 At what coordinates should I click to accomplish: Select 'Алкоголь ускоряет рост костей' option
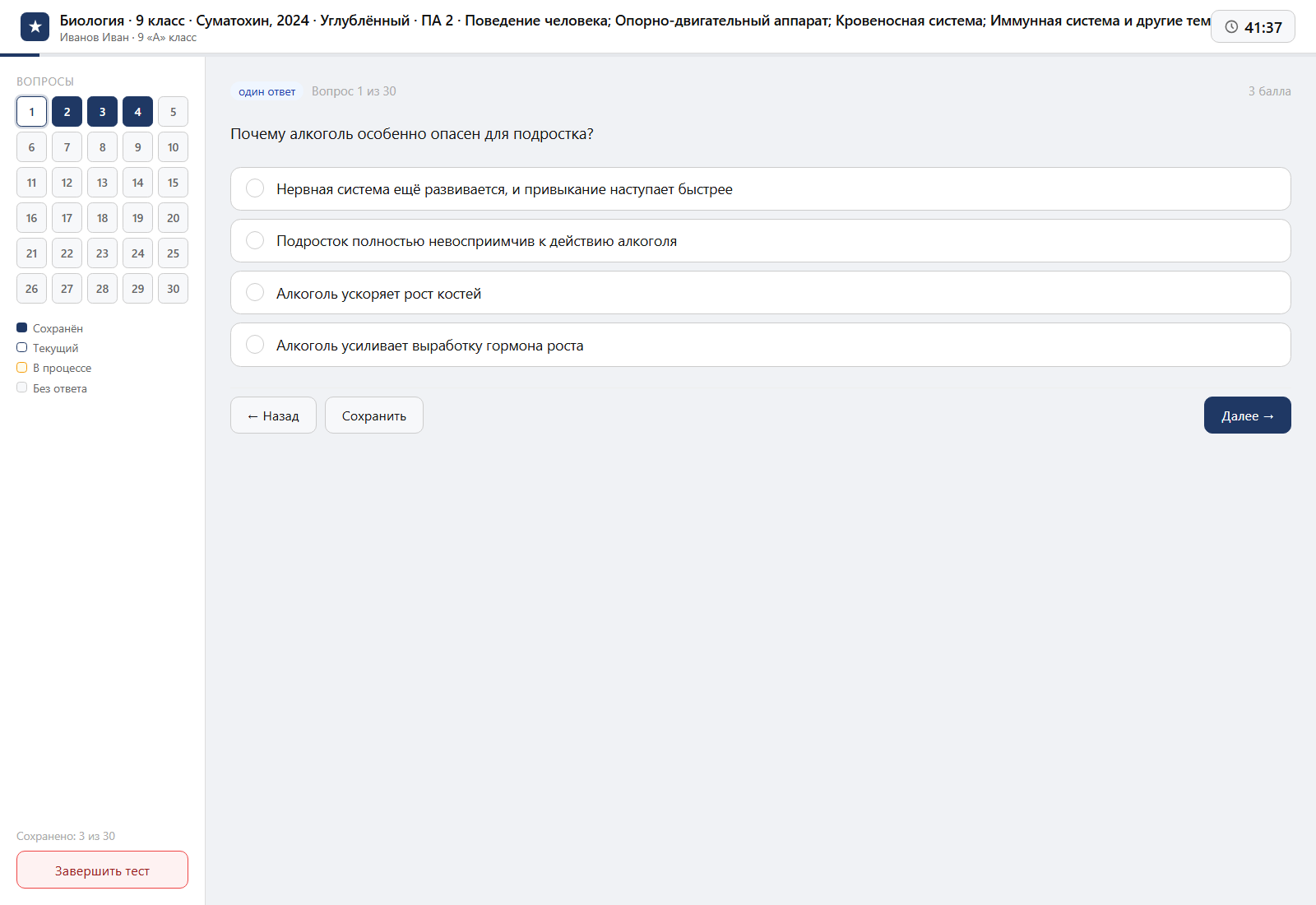(761, 293)
